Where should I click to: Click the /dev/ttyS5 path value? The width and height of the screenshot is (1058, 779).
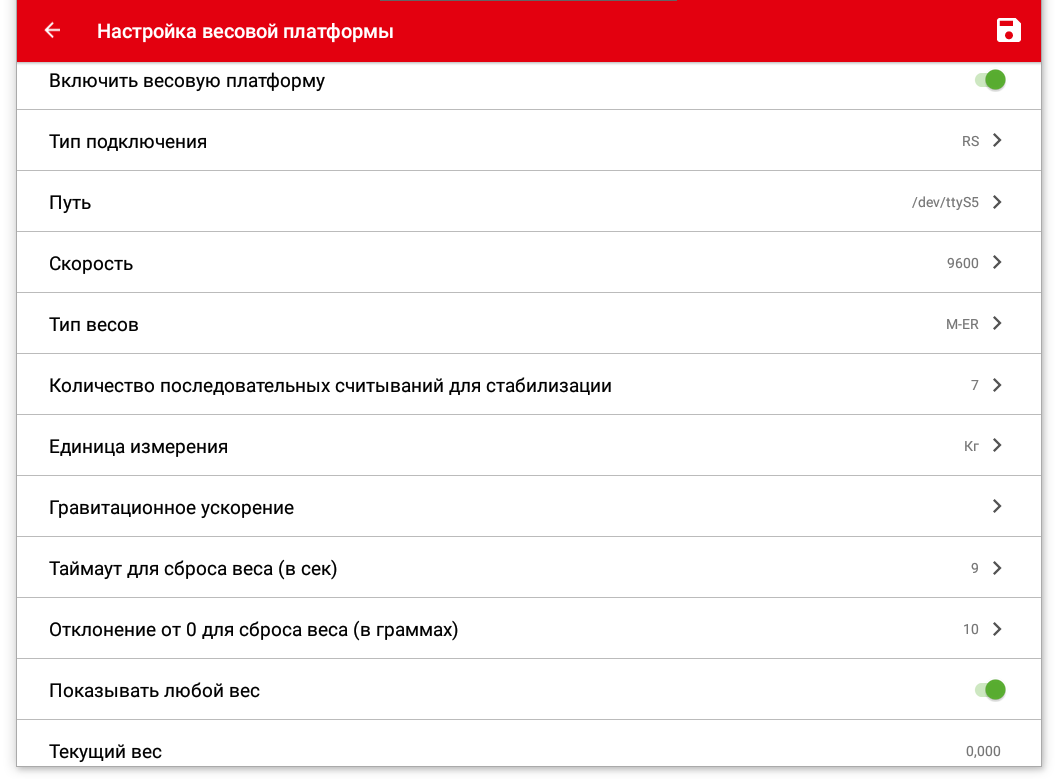945,203
